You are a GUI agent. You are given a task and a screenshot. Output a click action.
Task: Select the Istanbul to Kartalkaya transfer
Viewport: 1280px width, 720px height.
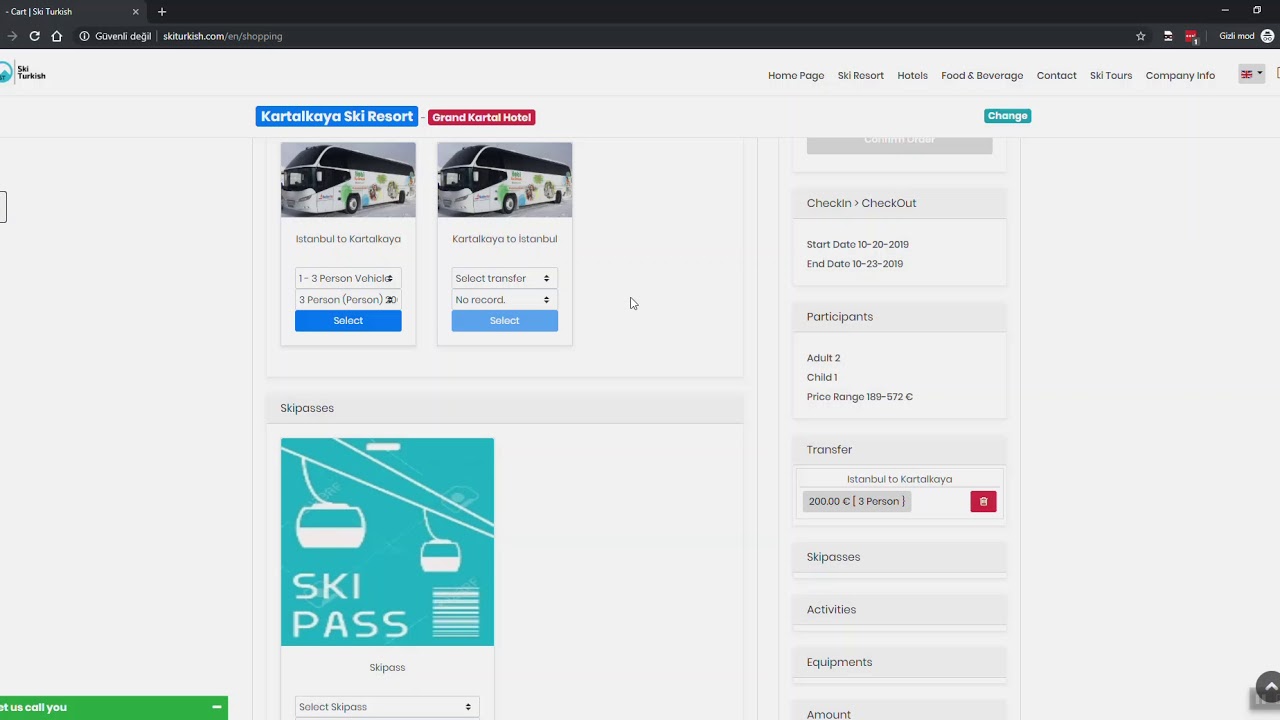coord(348,320)
